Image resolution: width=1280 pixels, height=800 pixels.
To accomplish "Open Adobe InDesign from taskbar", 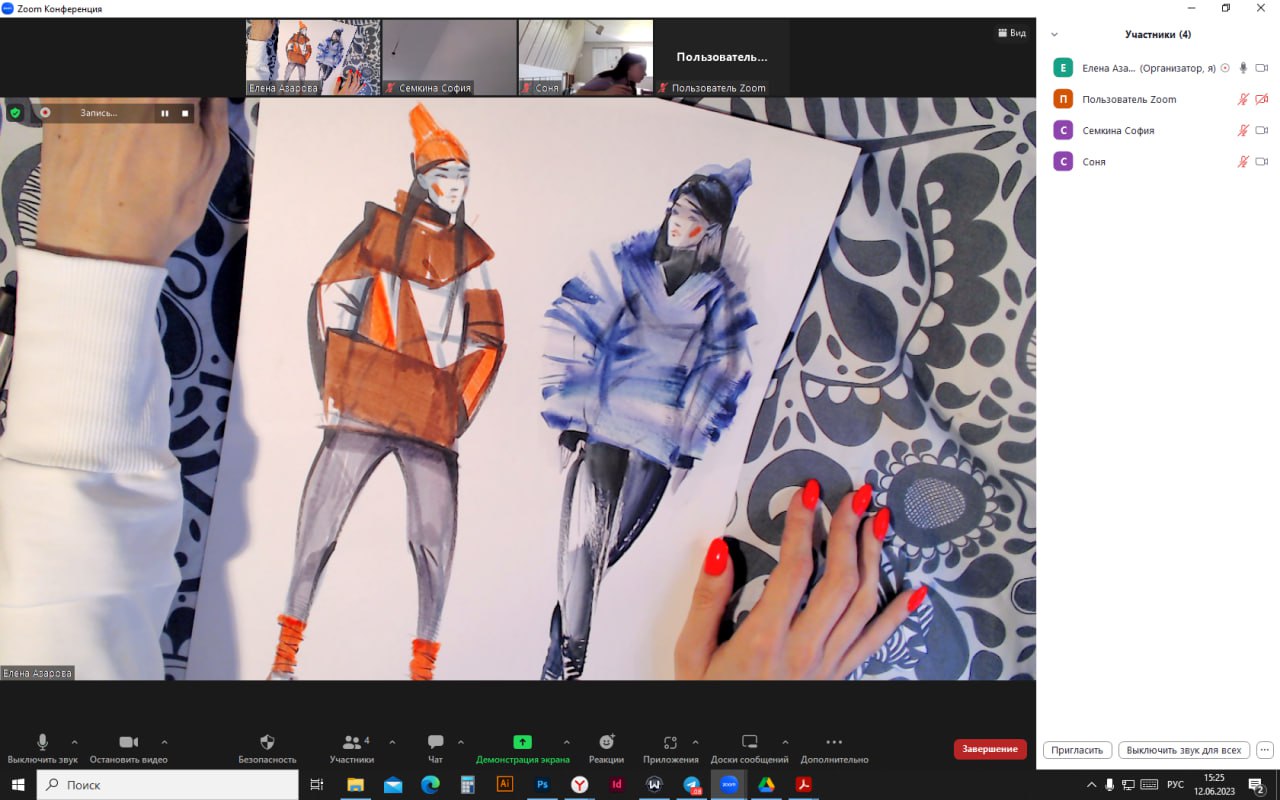I will coord(617,784).
